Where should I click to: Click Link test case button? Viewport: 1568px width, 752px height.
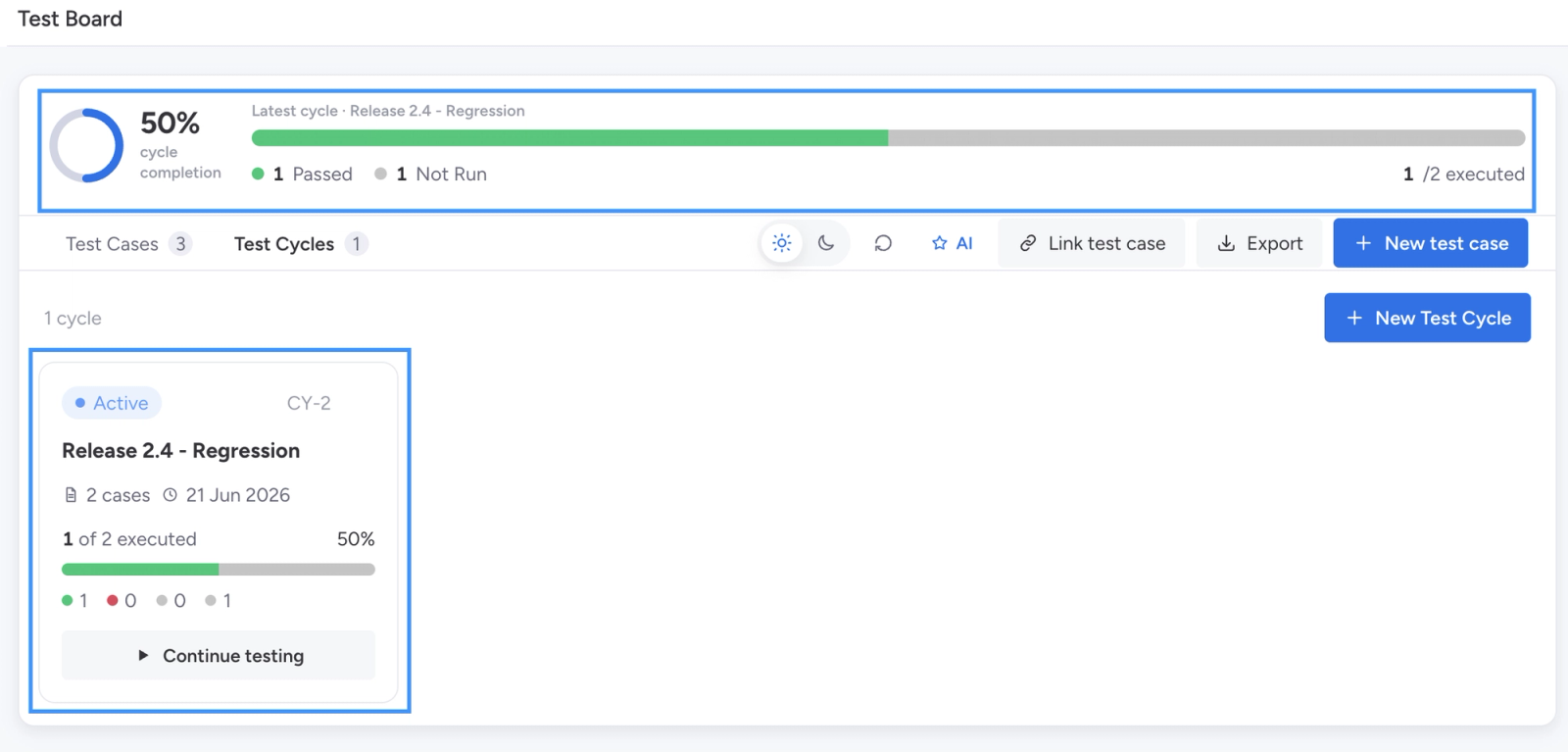1092,243
